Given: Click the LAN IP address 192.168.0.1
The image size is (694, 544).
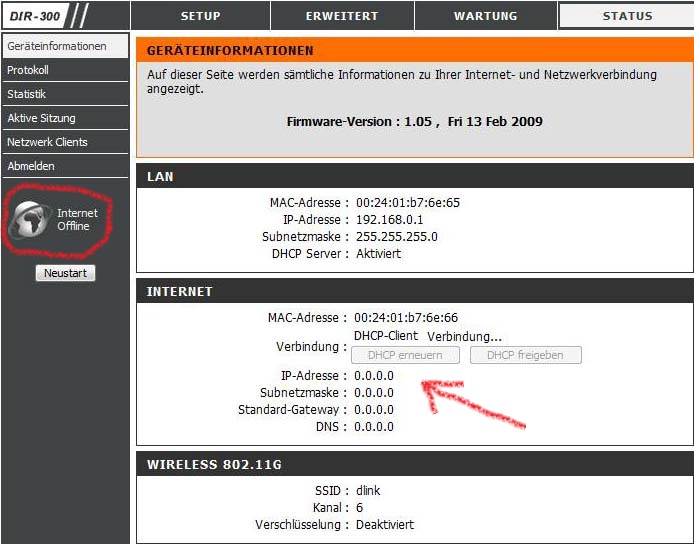Looking at the screenshot, I should pyautogui.click(x=389, y=220).
